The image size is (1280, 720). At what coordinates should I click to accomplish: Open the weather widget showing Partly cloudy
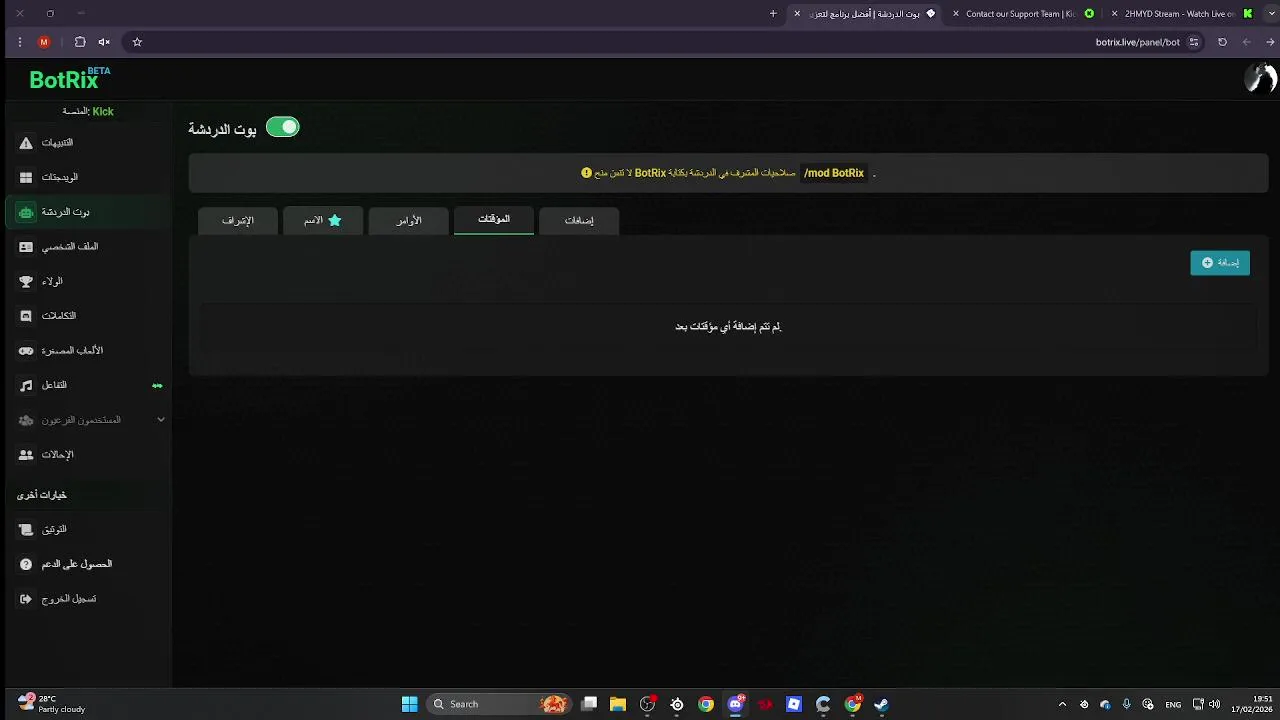pyautogui.click(x=52, y=704)
